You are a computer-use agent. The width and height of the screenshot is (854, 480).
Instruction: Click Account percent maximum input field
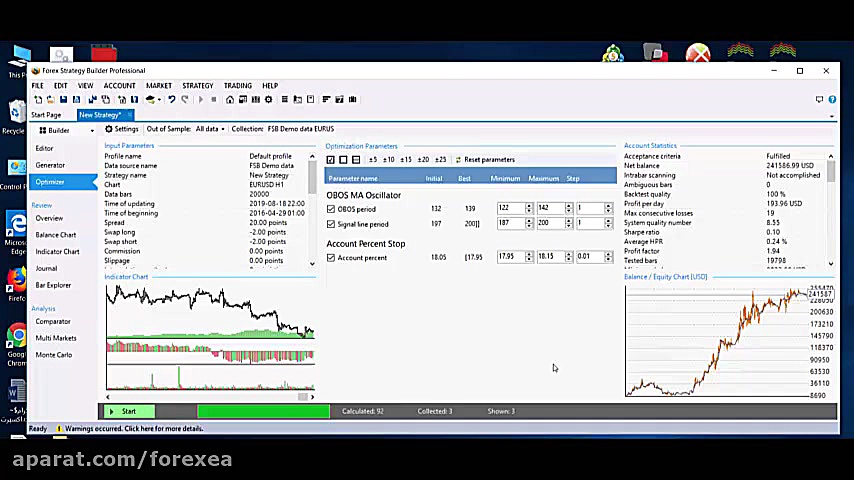tap(551, 257)
